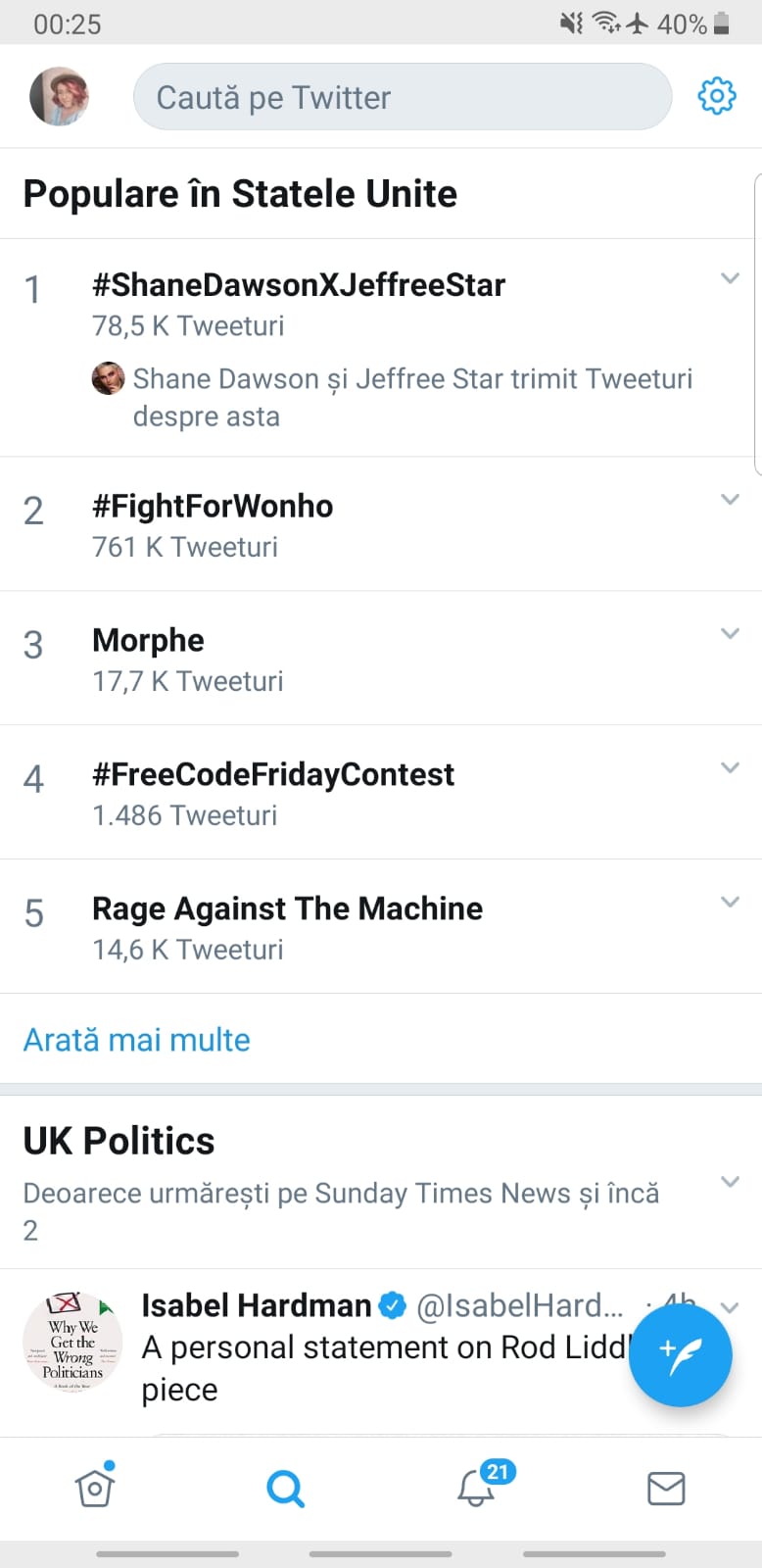Click Arată mai multe to show more trends

(136, 1039)
